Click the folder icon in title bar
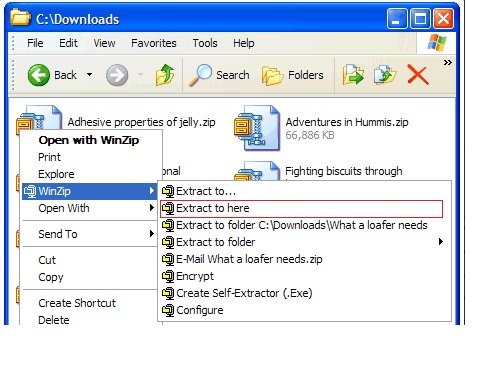485x383 pixels. [x=21, y=18]
